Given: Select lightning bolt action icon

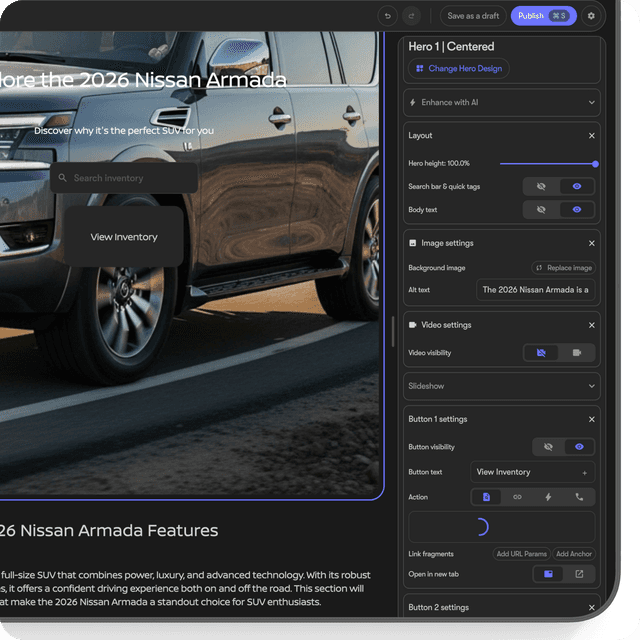Looking at the screenshot, I should click(x=548, y=497).
